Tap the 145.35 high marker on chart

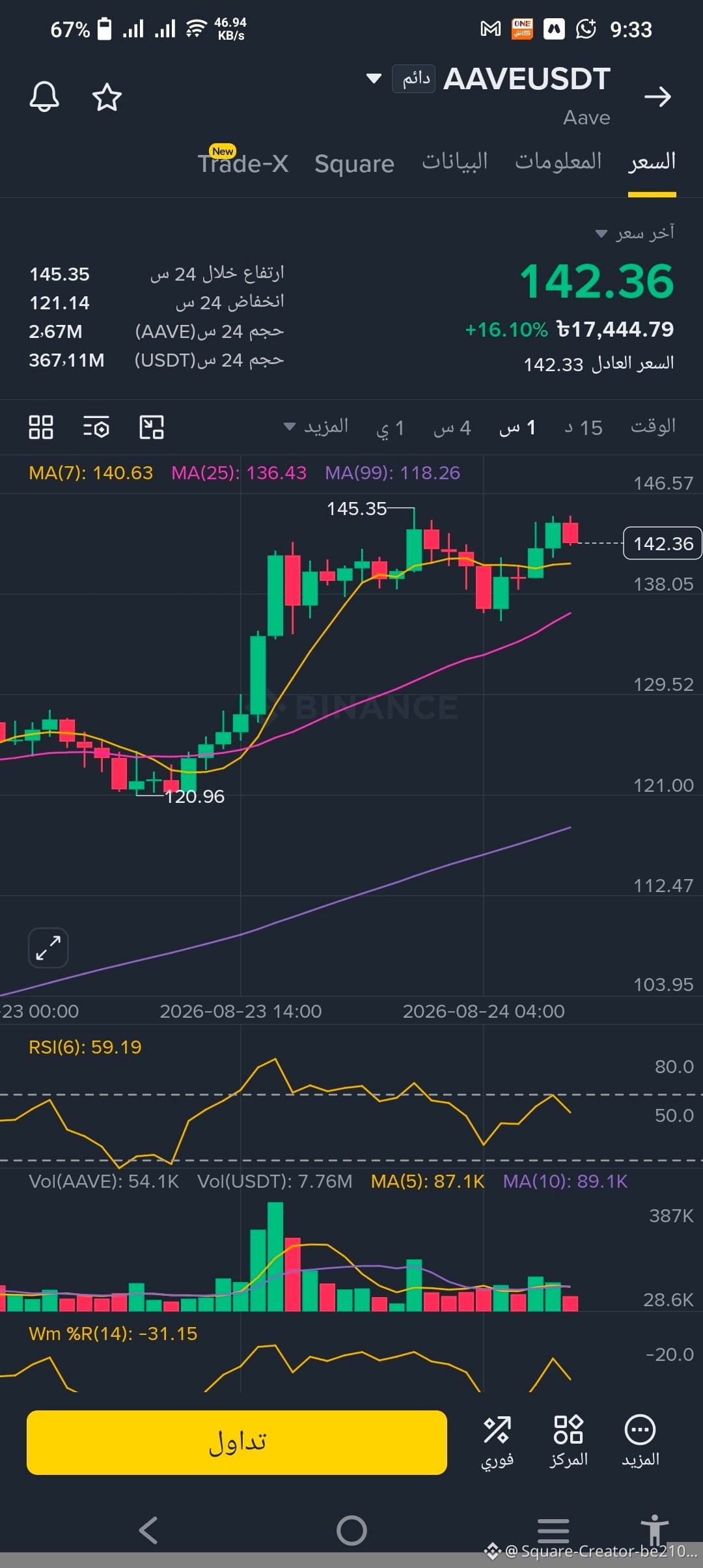tap(357, 509)
